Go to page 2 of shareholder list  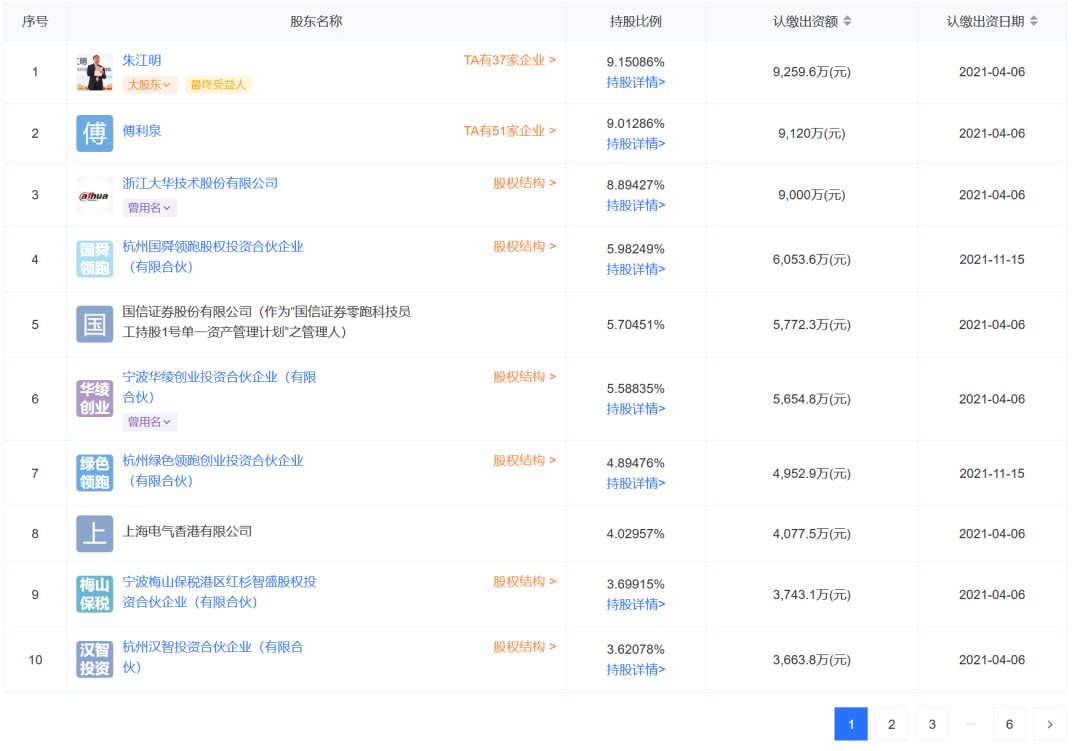(891, 723)
